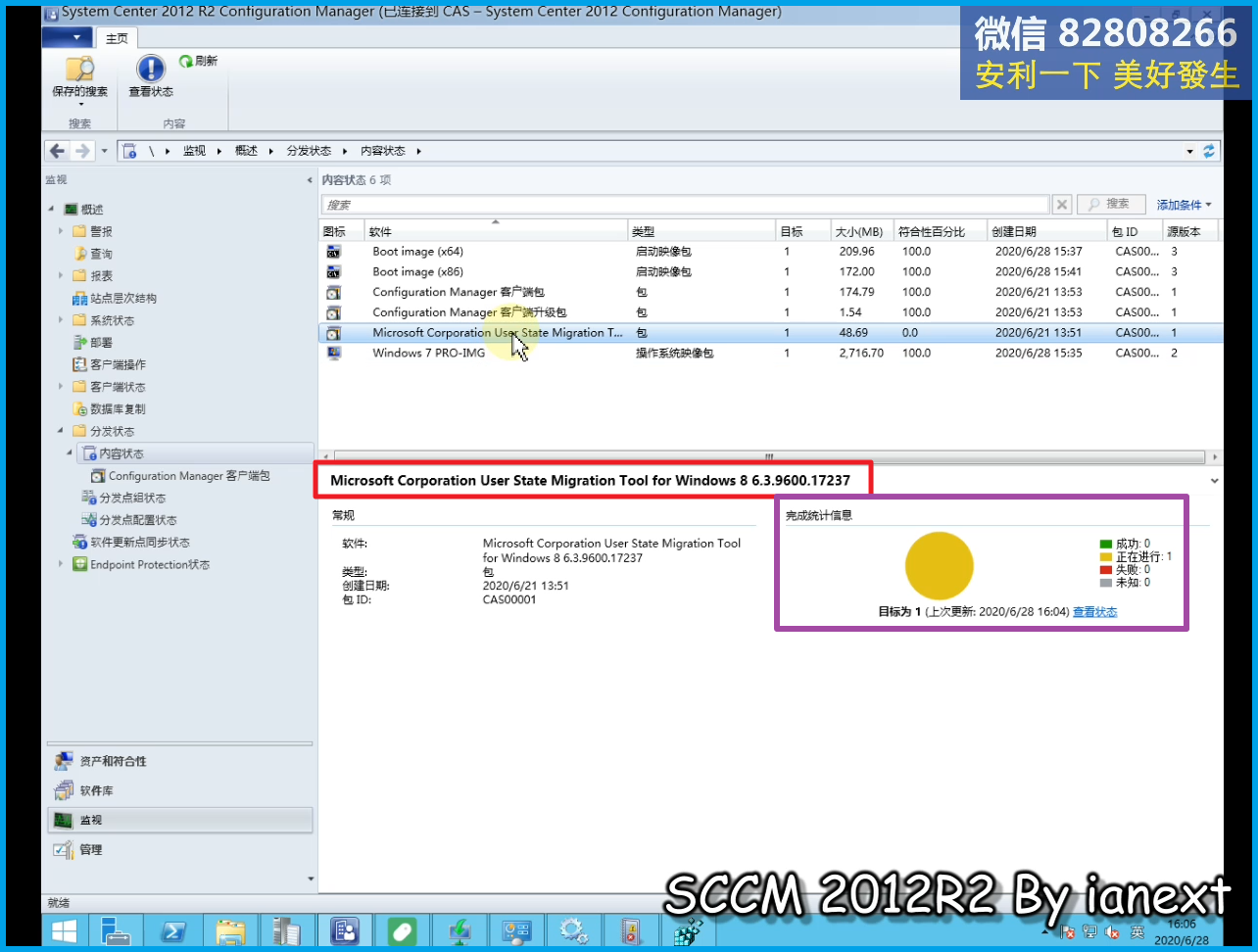Screen dimensions: 1258x952
Task: Open the 添加条件 add criteria dropdown
Action: (x=1184, y=205)
